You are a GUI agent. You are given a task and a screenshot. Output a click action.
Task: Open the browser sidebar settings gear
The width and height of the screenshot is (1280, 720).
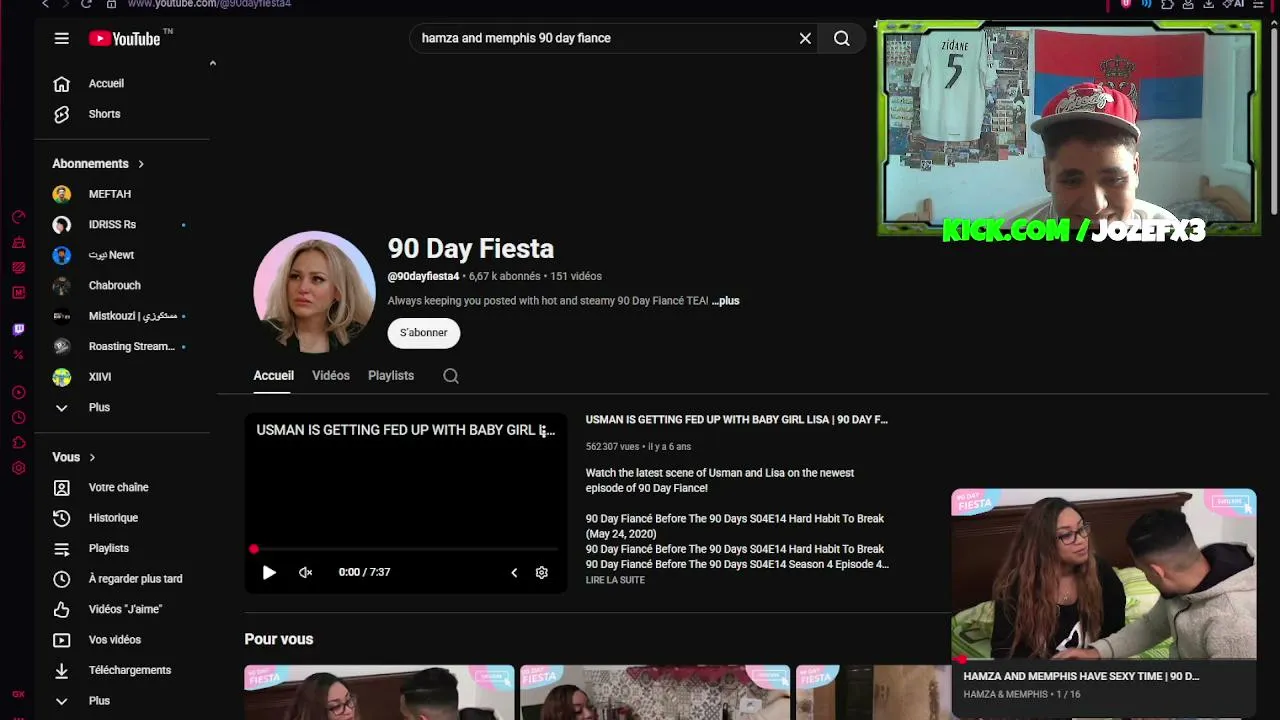point(18,468)
